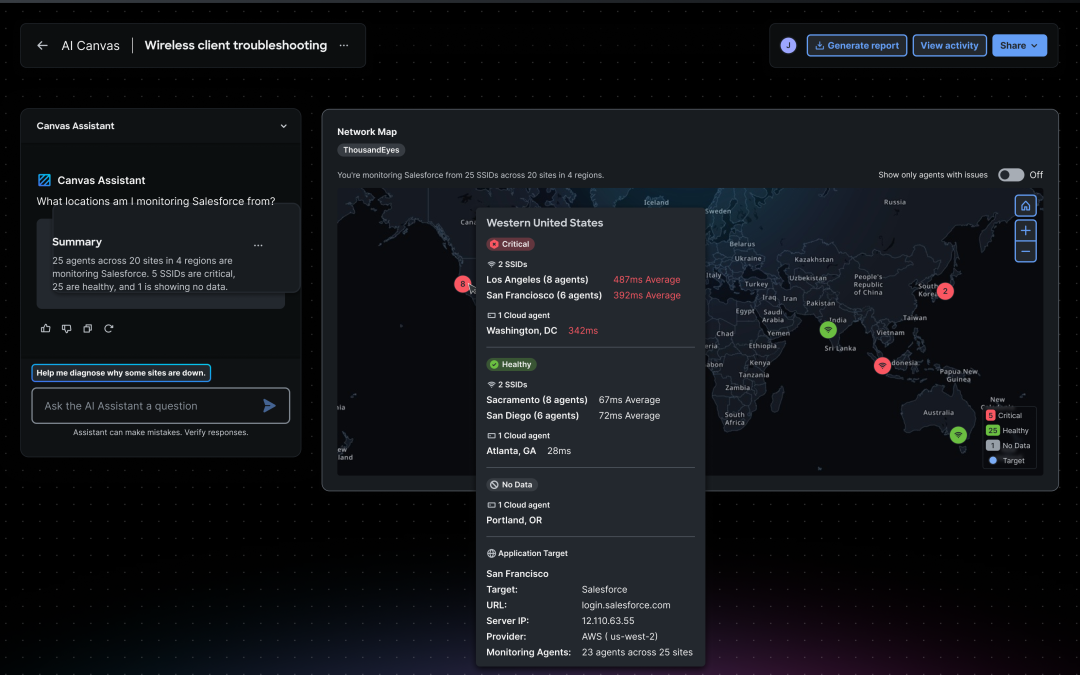Copy the Canvas Assistant summary text
This screenshot has width=1080, height=675.
[87, 328]
